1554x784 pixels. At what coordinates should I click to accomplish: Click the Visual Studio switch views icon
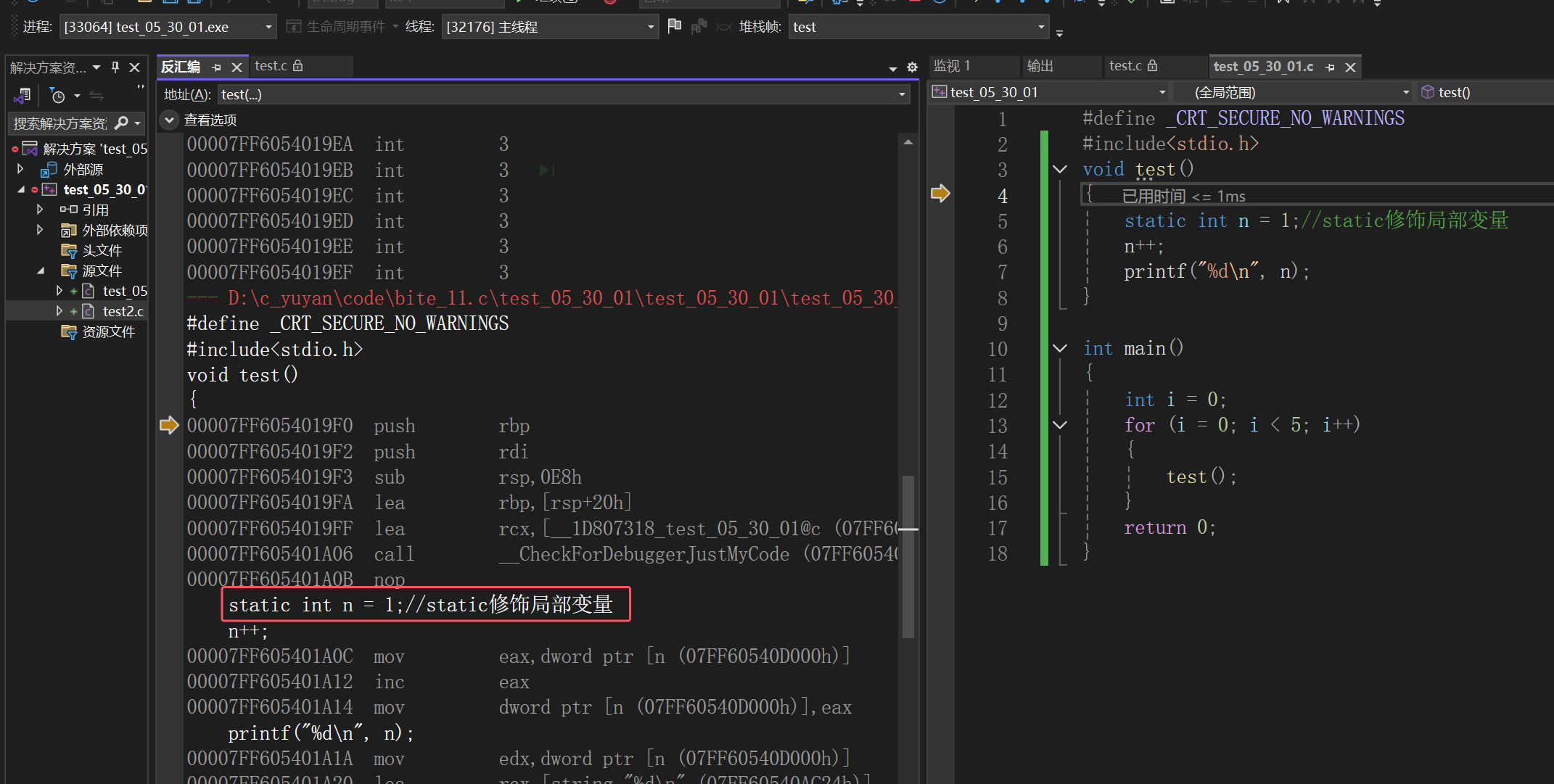pos(22,96)
